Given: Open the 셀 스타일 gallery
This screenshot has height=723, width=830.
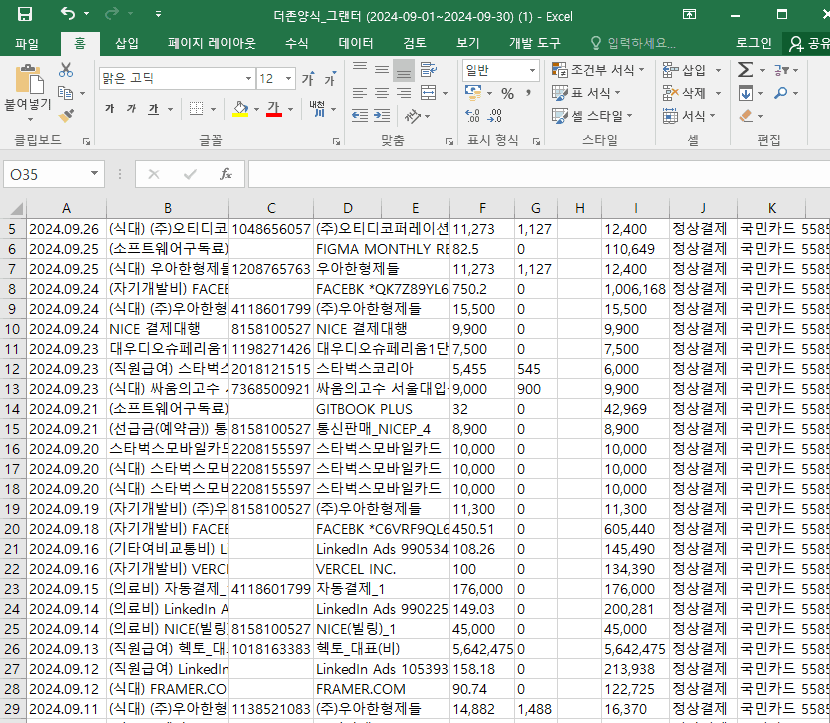Looking at the screenshot, I should point(592,115).
